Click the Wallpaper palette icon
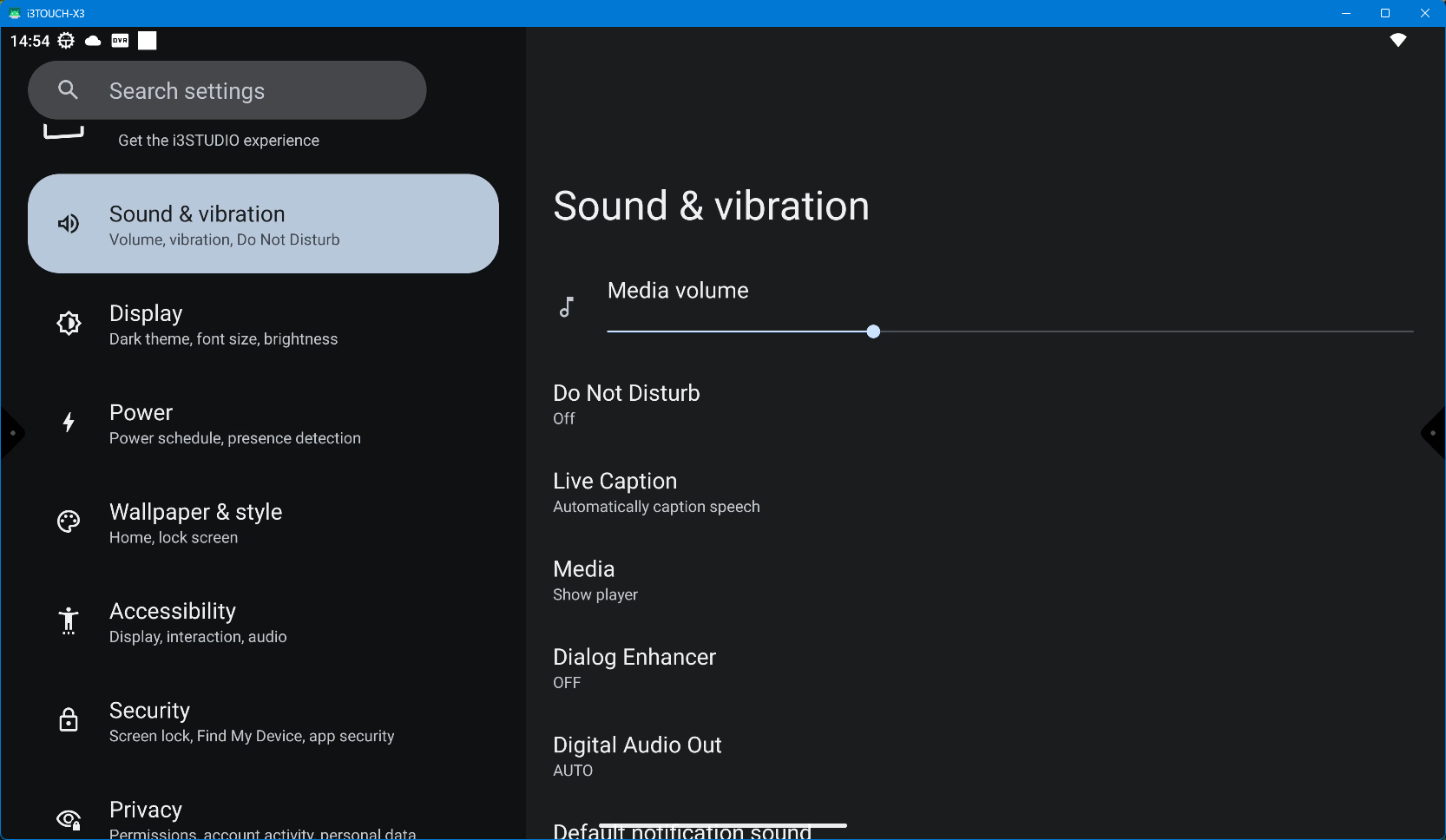Viewport: 1446px width, 840px height. pos(69,522)
